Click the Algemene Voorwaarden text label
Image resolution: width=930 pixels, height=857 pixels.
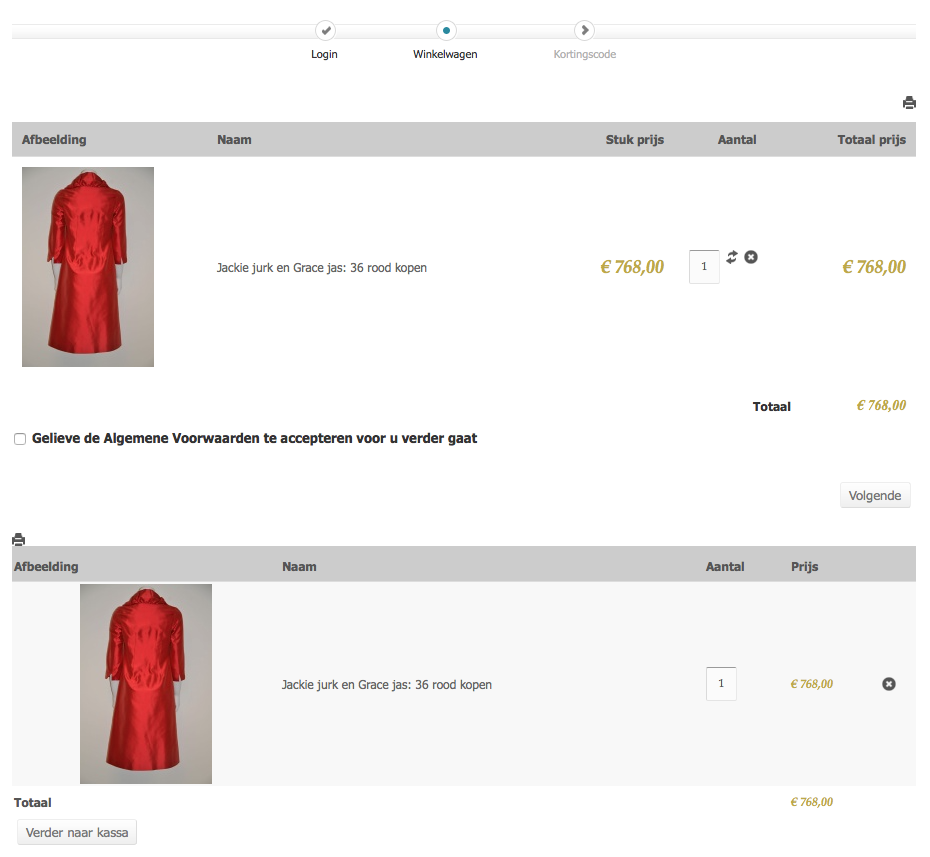(x=254, y=438)
